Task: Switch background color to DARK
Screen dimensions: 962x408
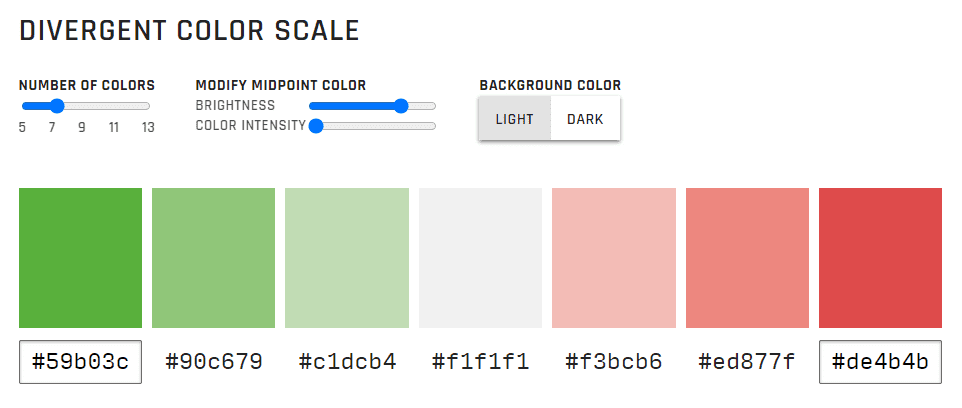Action: click(x=585, y=119)
